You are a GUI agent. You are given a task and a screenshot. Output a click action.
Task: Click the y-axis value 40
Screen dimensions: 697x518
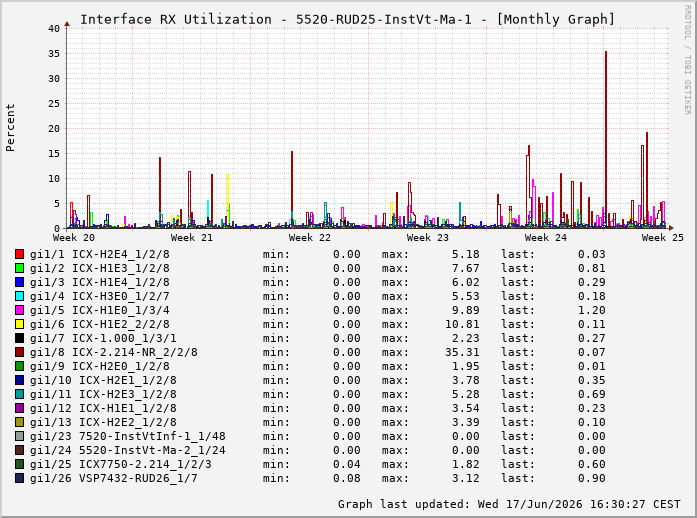pos(54,28)
